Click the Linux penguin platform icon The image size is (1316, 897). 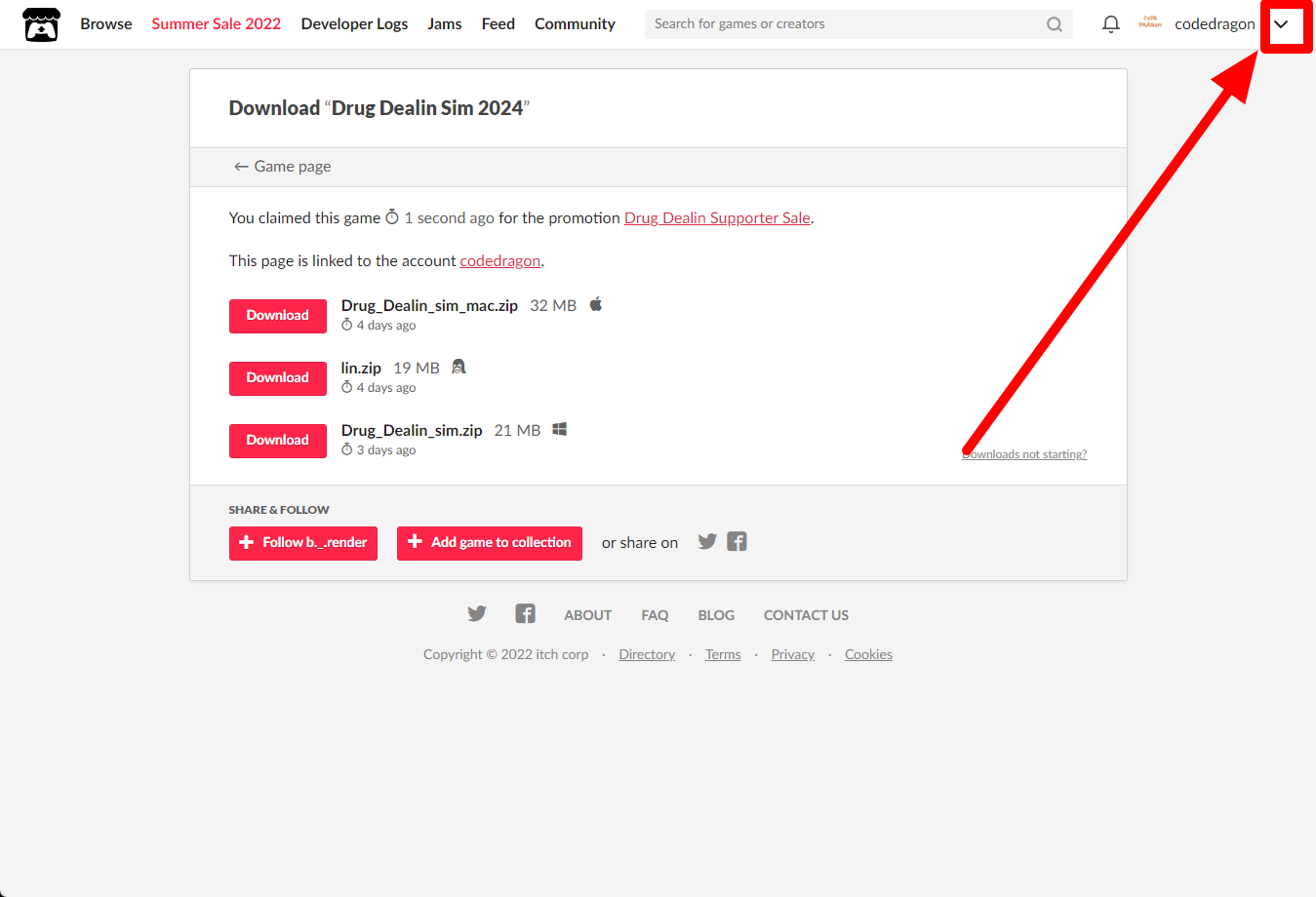point(459,367)
